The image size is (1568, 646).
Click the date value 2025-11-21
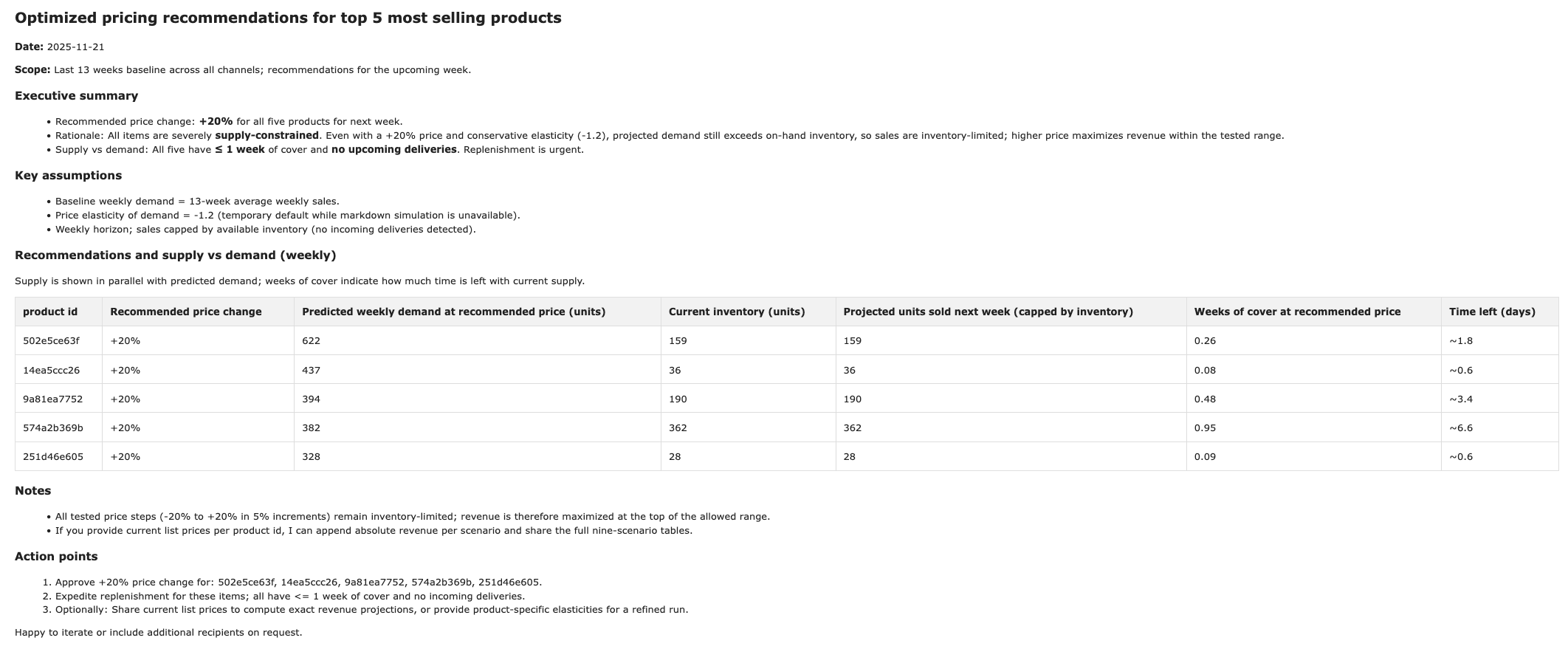click(x=75, y=47)
